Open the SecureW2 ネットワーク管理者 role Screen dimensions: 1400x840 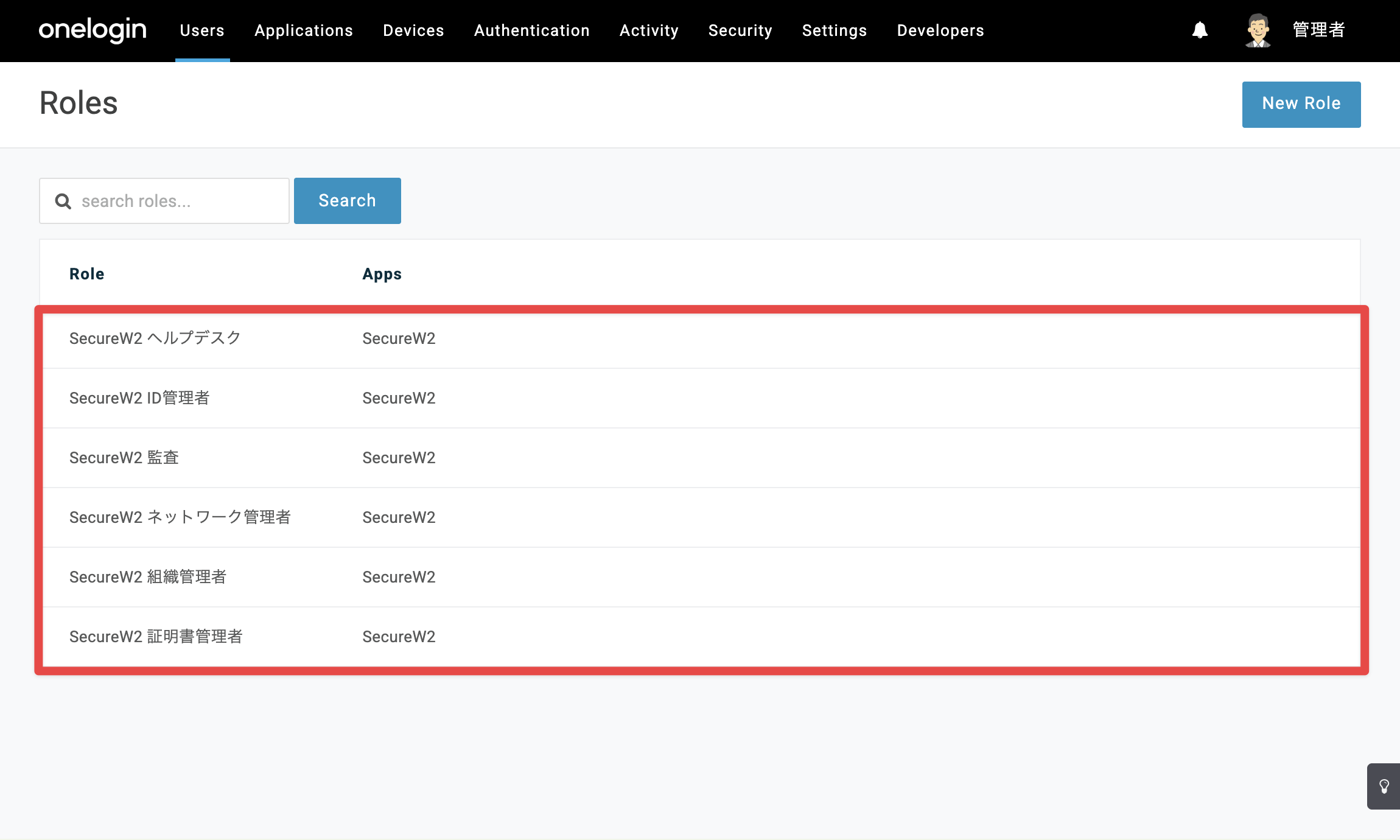[x=180, y=517]
